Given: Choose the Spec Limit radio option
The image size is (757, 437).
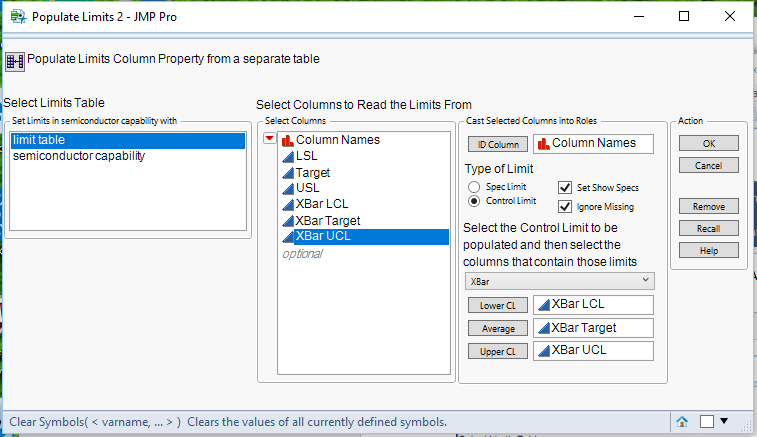Looking at the screenshot, I should point(475,187).
